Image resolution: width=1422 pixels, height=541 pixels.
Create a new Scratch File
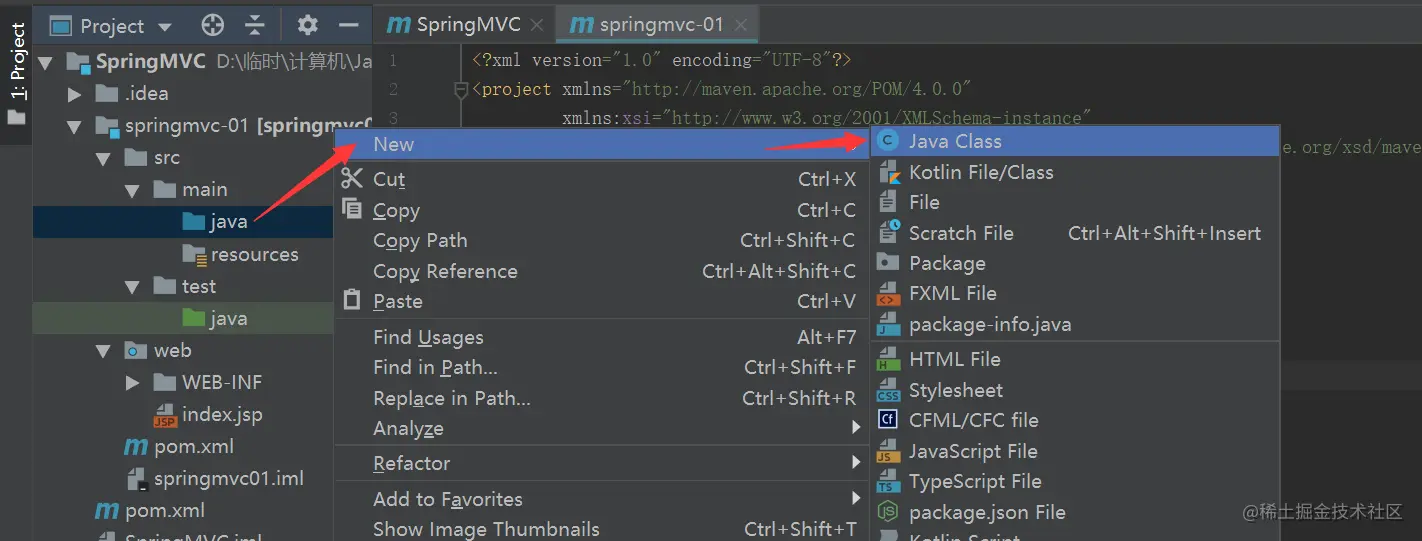pyautogui.click(x=1075, y=233)
